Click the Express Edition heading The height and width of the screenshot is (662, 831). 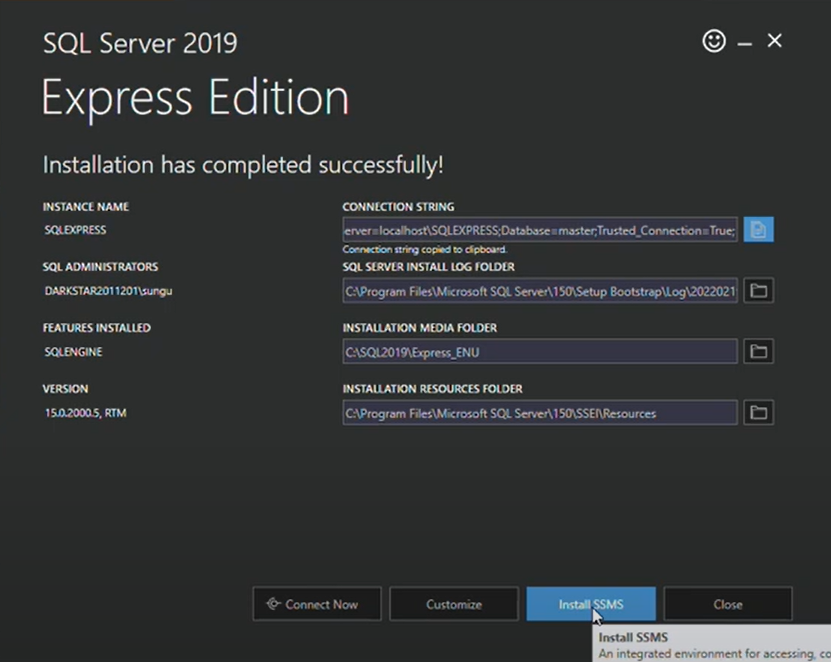point(196,98)
